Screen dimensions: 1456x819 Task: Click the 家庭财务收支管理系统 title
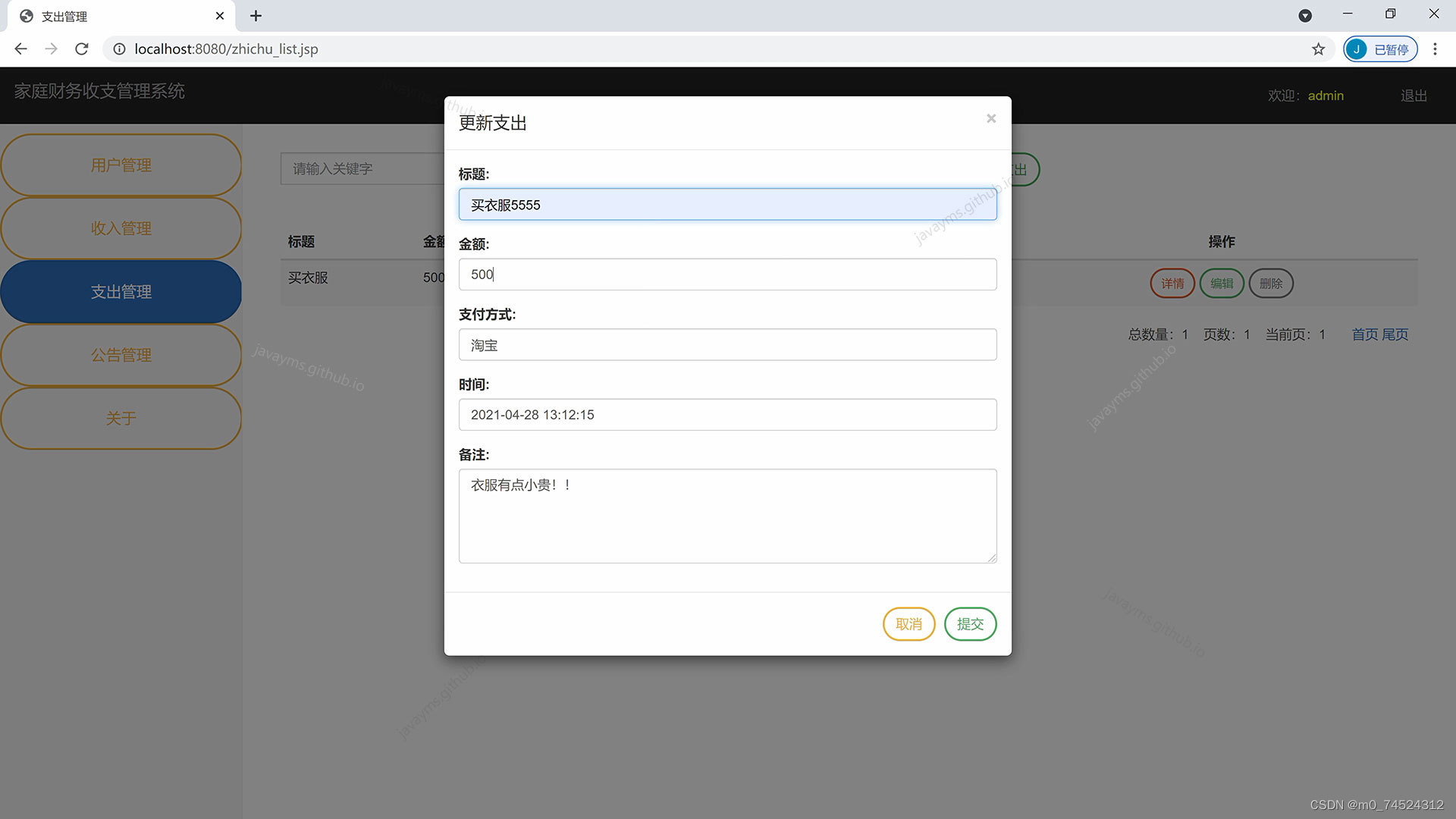point(99,91)
